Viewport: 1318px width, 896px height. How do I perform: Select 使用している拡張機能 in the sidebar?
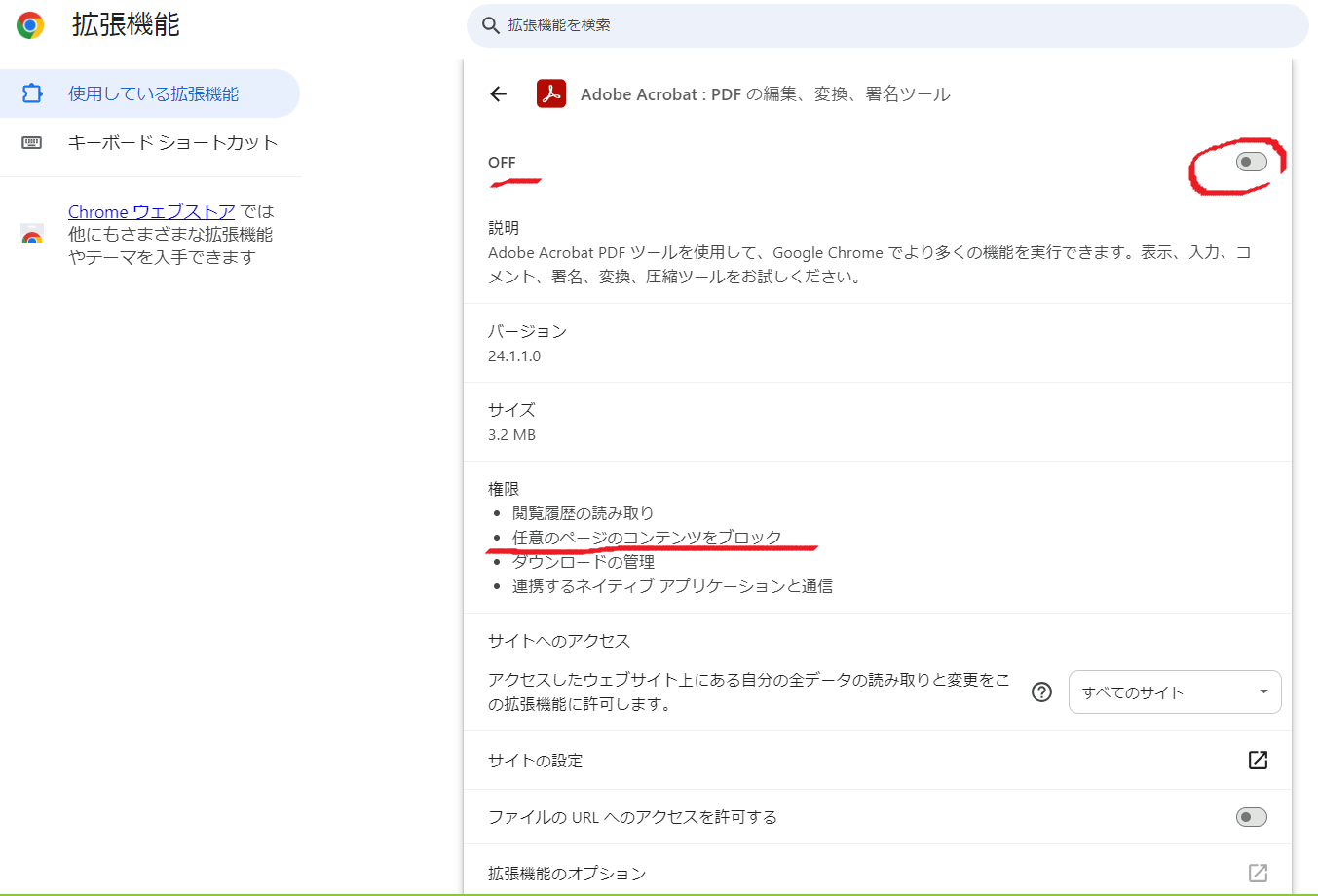(x=150, y=93)
